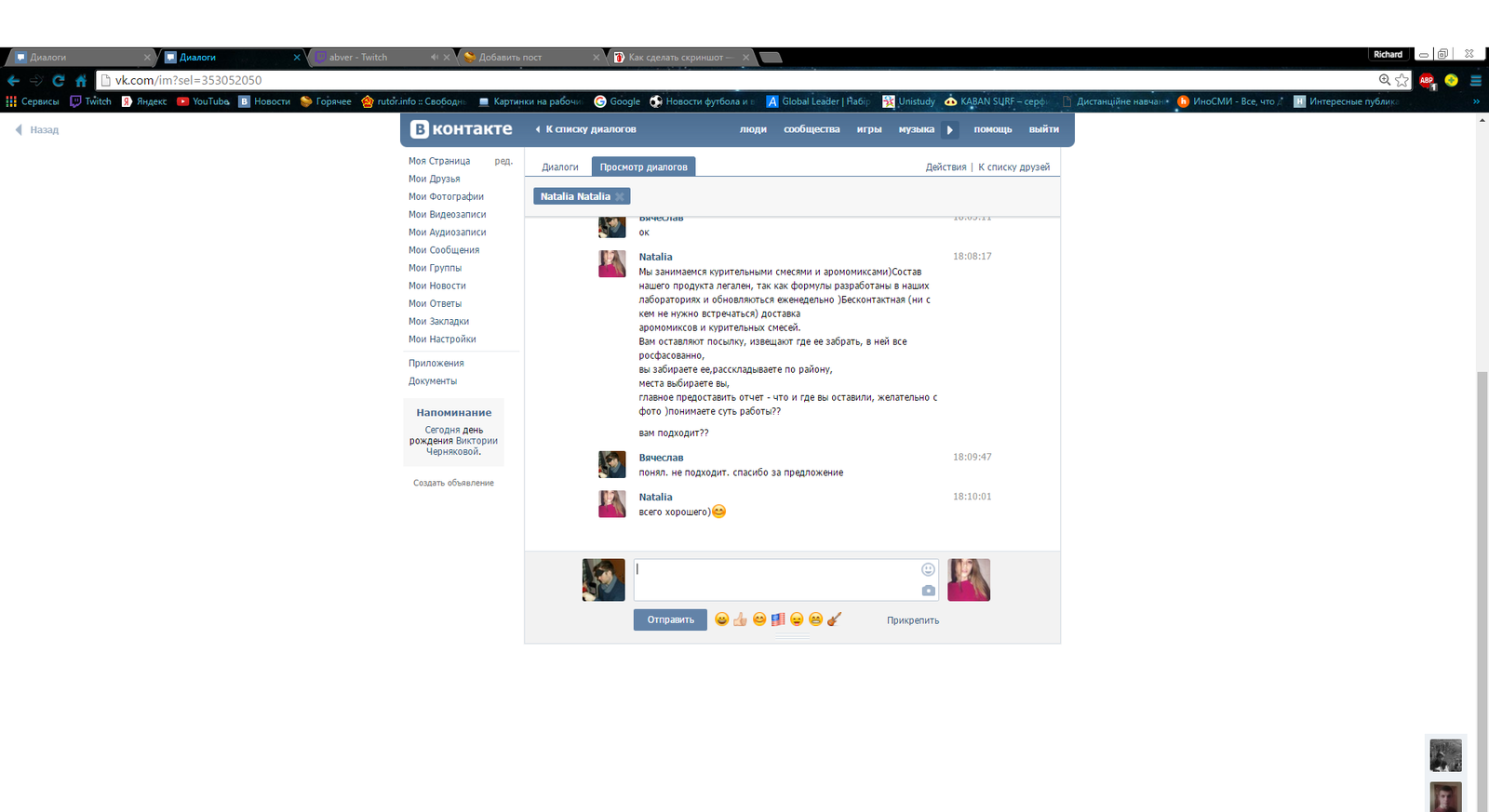Image resolution: width=1489 pixels, height=812 pixels.
Task: Open Мои Сообщения in sidebar
Action: (444, 250)
